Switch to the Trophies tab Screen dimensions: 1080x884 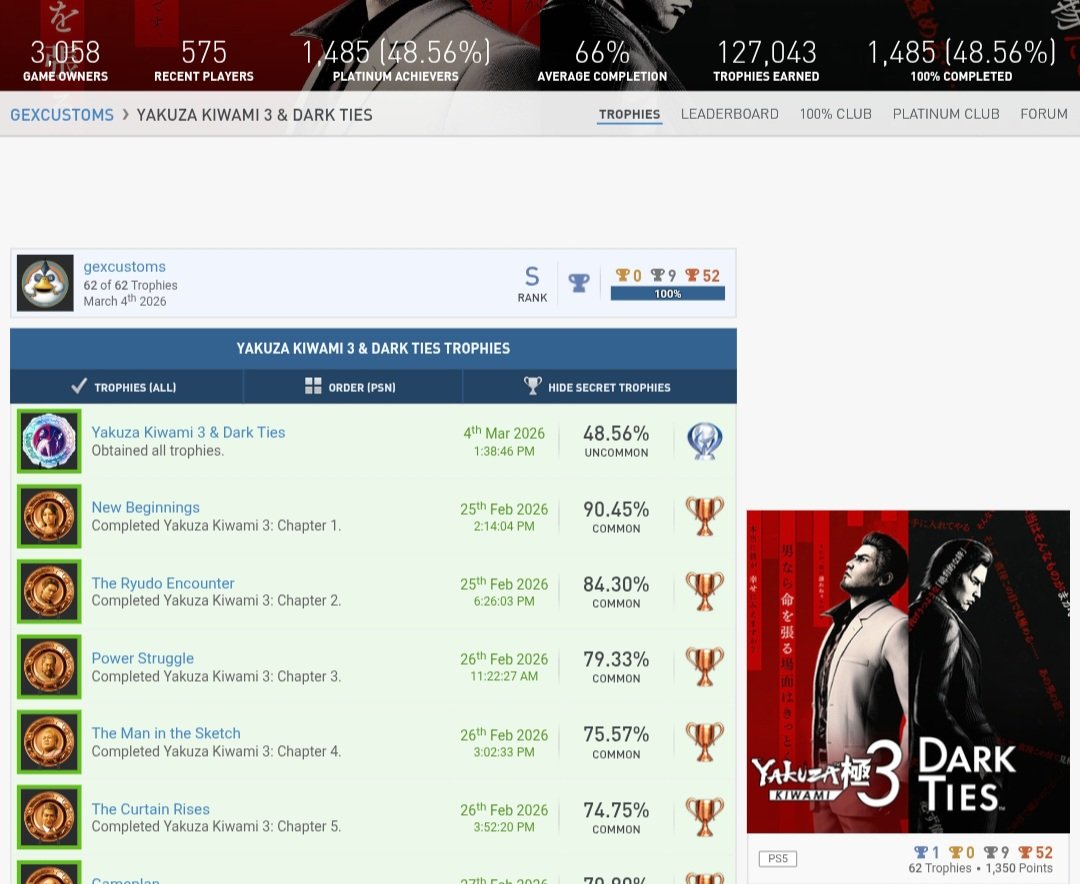click(630, 114)
